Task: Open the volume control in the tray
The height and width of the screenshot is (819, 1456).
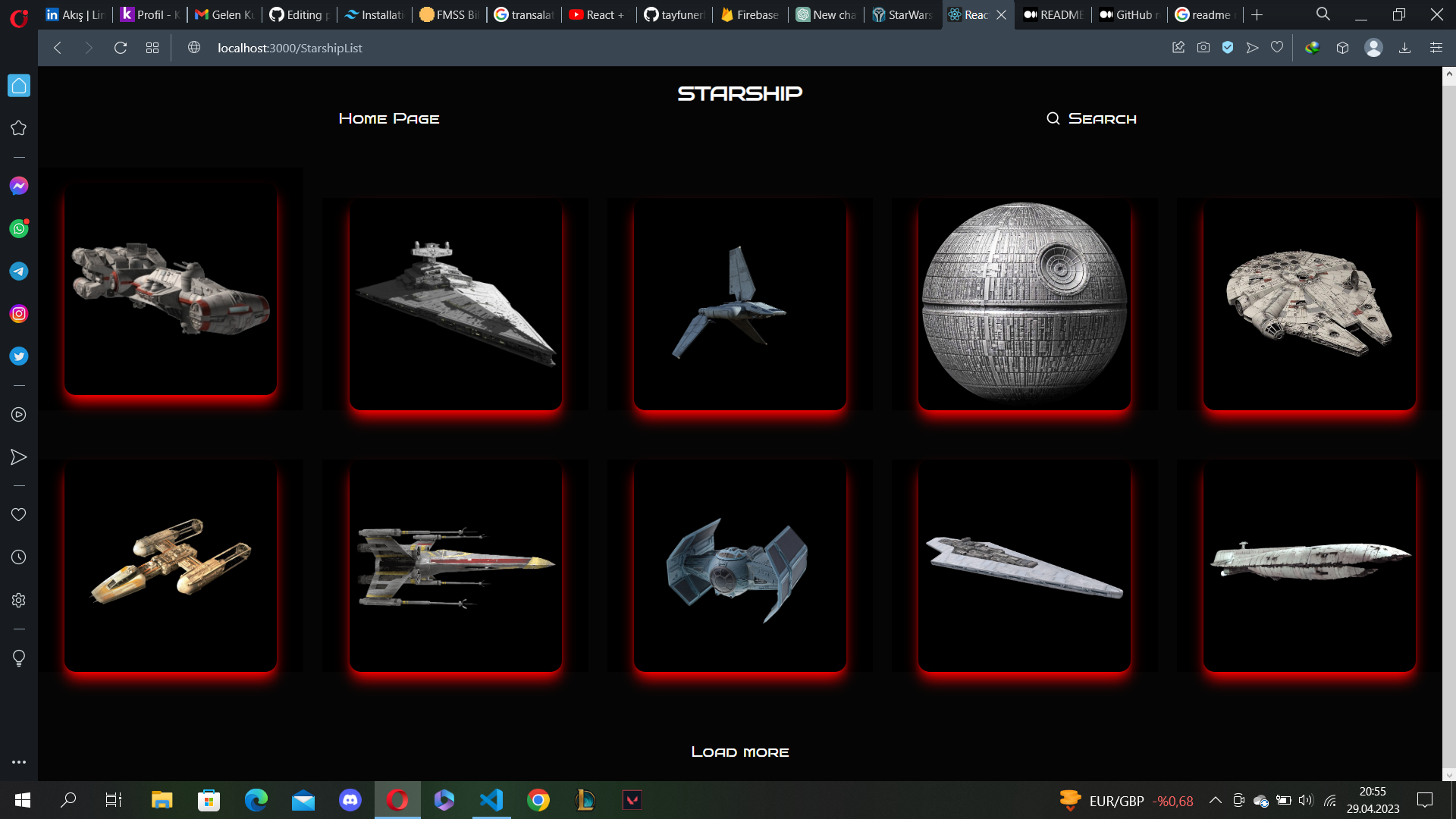Action: coord(1305,800)
